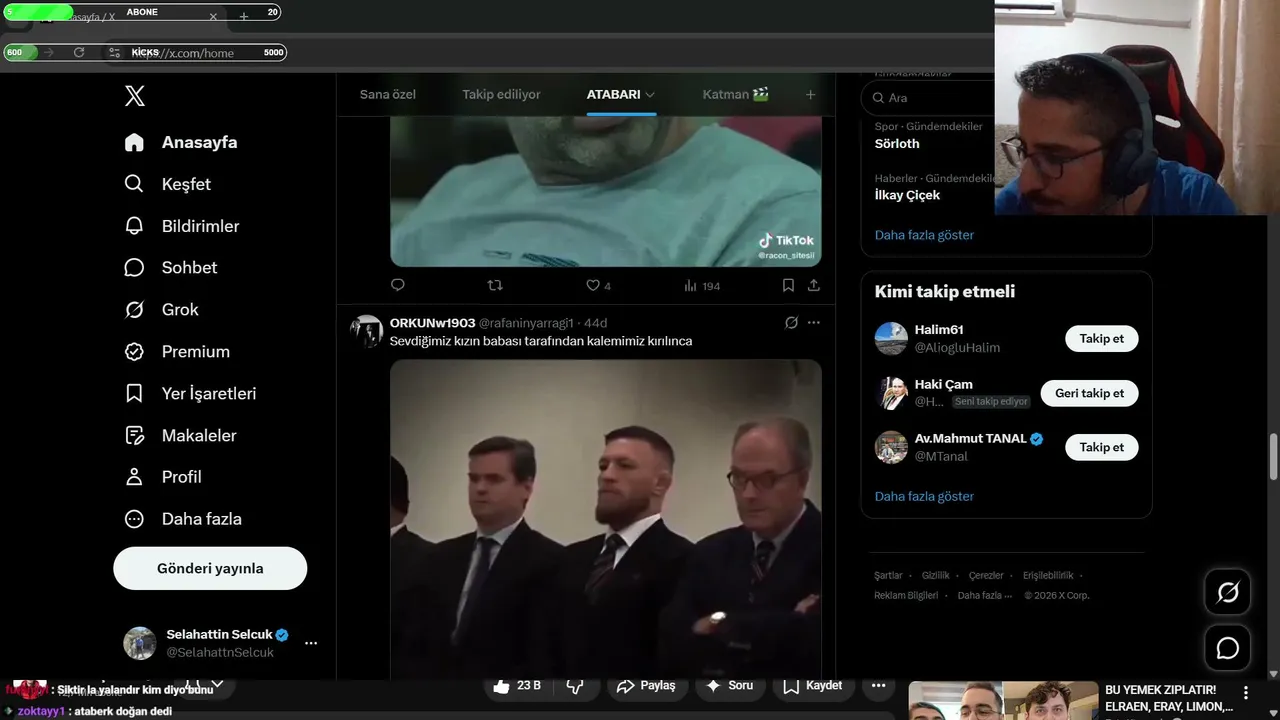Open the Reklam Bilgileri footer link
The image size is (1280, 720).
[906, 595]
